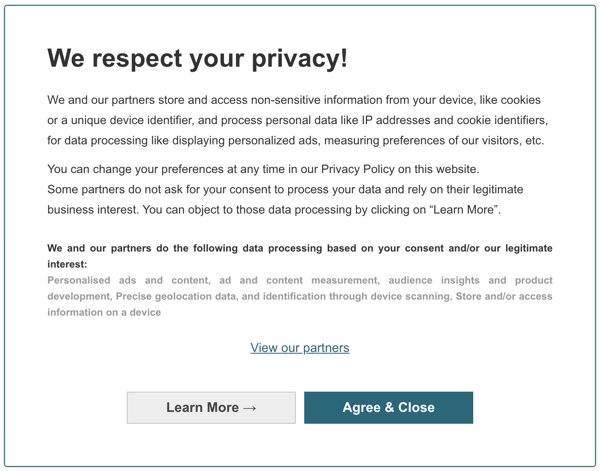Click the grey "information on a device" line
The height and width of the screenshot is (471, 600).
tap(104, 312)
